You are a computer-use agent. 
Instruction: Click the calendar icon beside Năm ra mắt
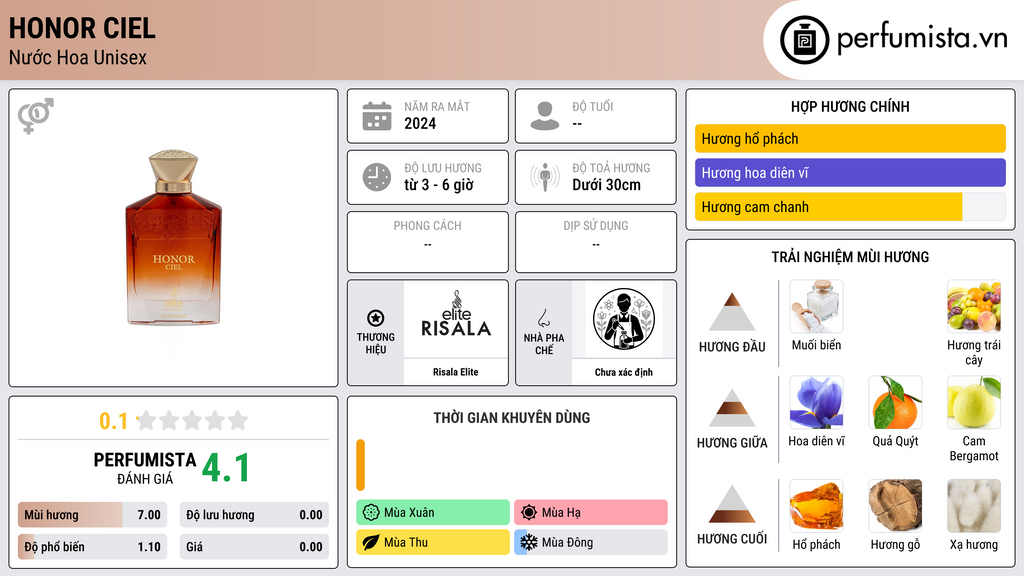tap(377, 116)
